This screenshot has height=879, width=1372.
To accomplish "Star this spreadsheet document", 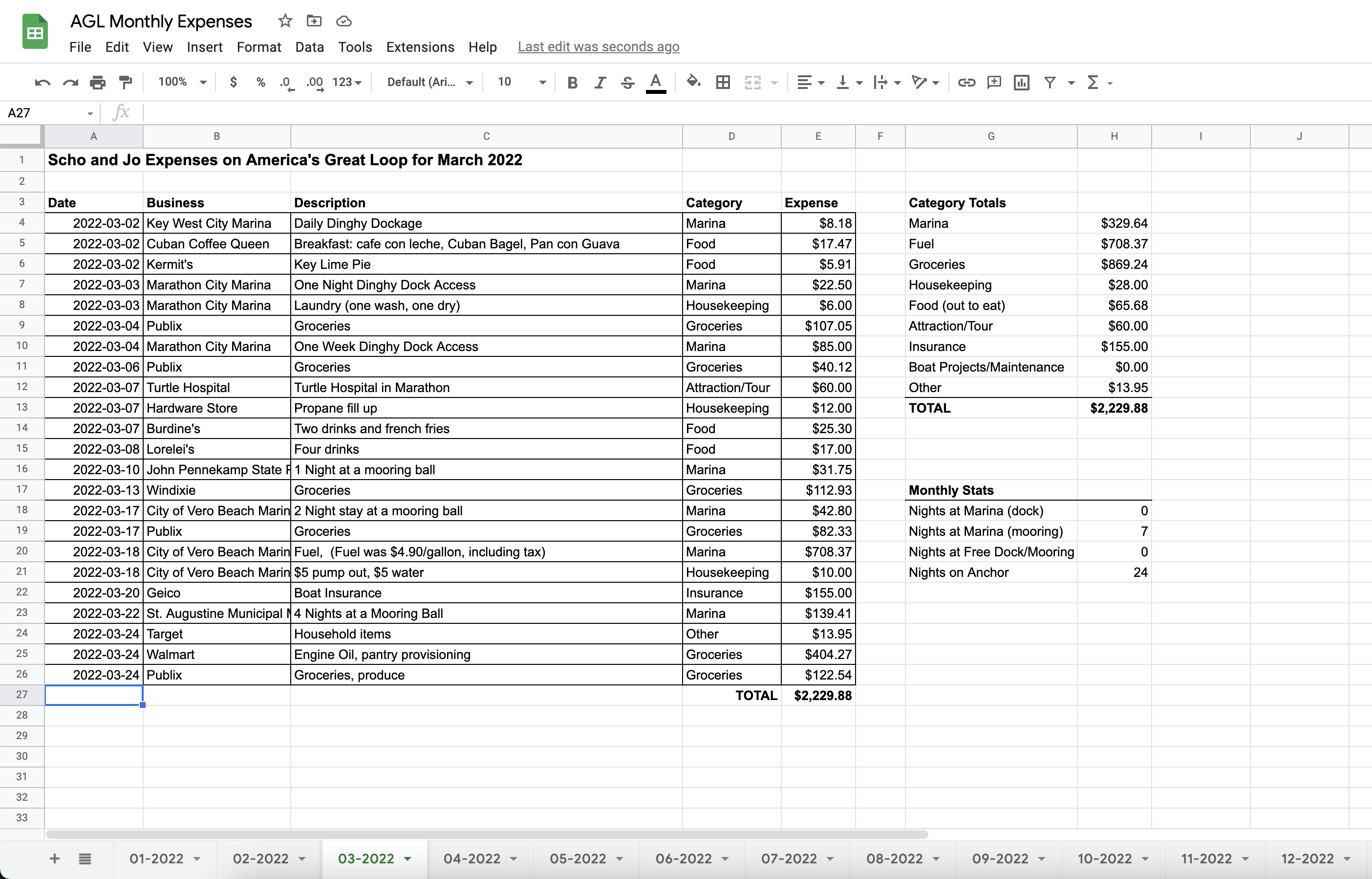I will 285,21.
